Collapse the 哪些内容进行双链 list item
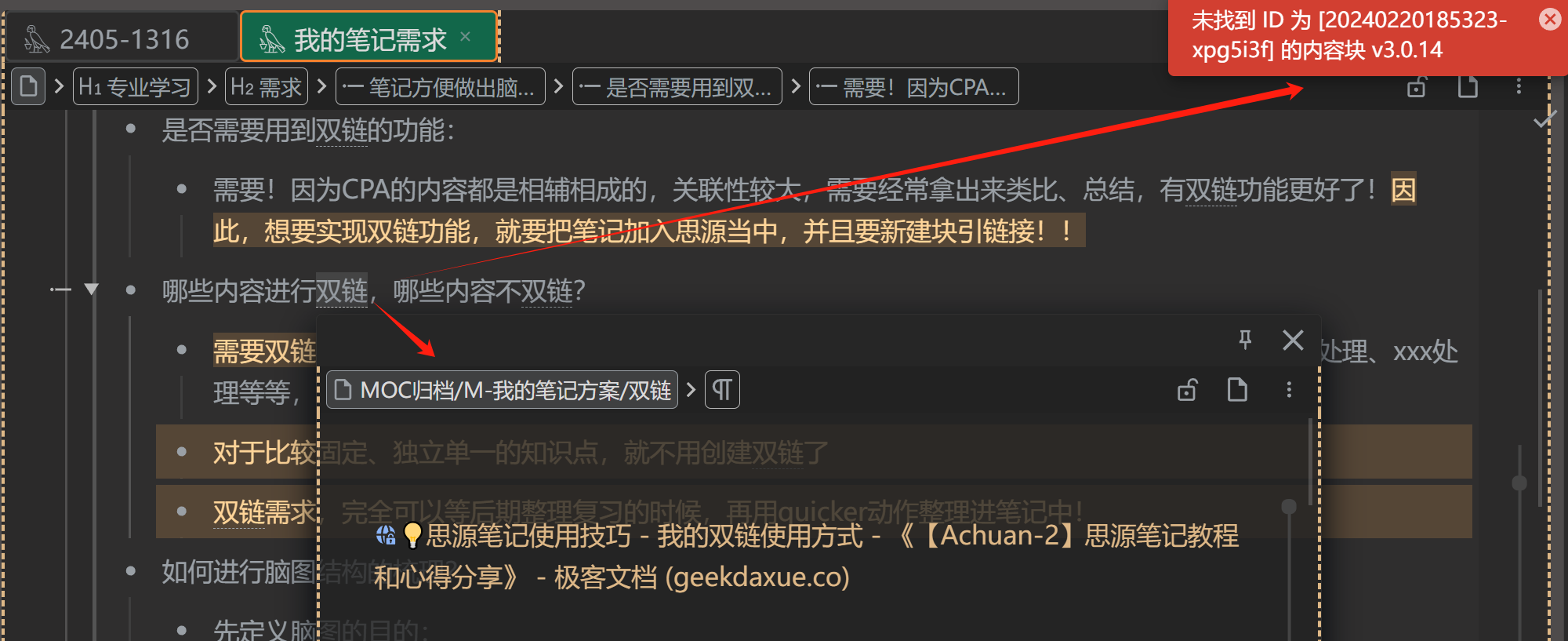The width and height of the screenshot is (1568, 641). point(92,290)
